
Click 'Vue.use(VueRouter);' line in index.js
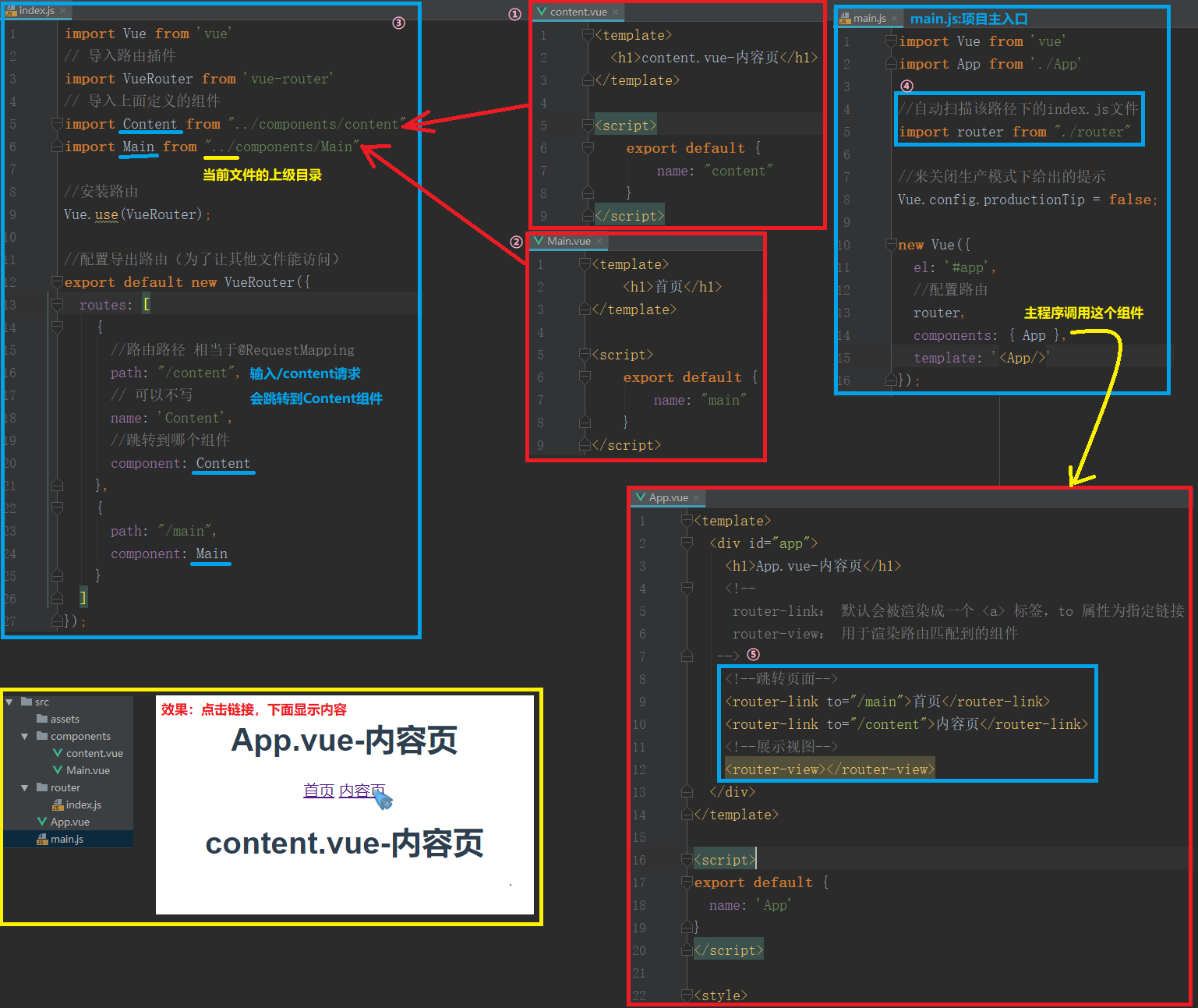point(137,214)
